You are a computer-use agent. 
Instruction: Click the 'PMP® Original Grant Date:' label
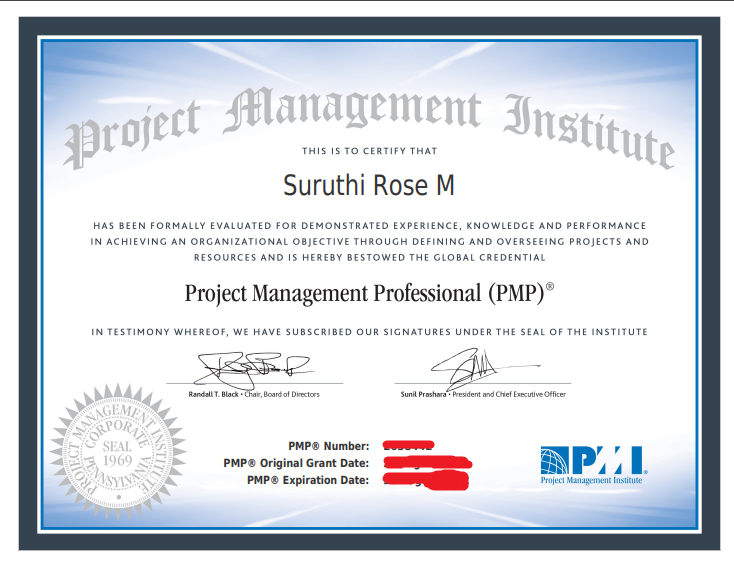tap(296, 463)
